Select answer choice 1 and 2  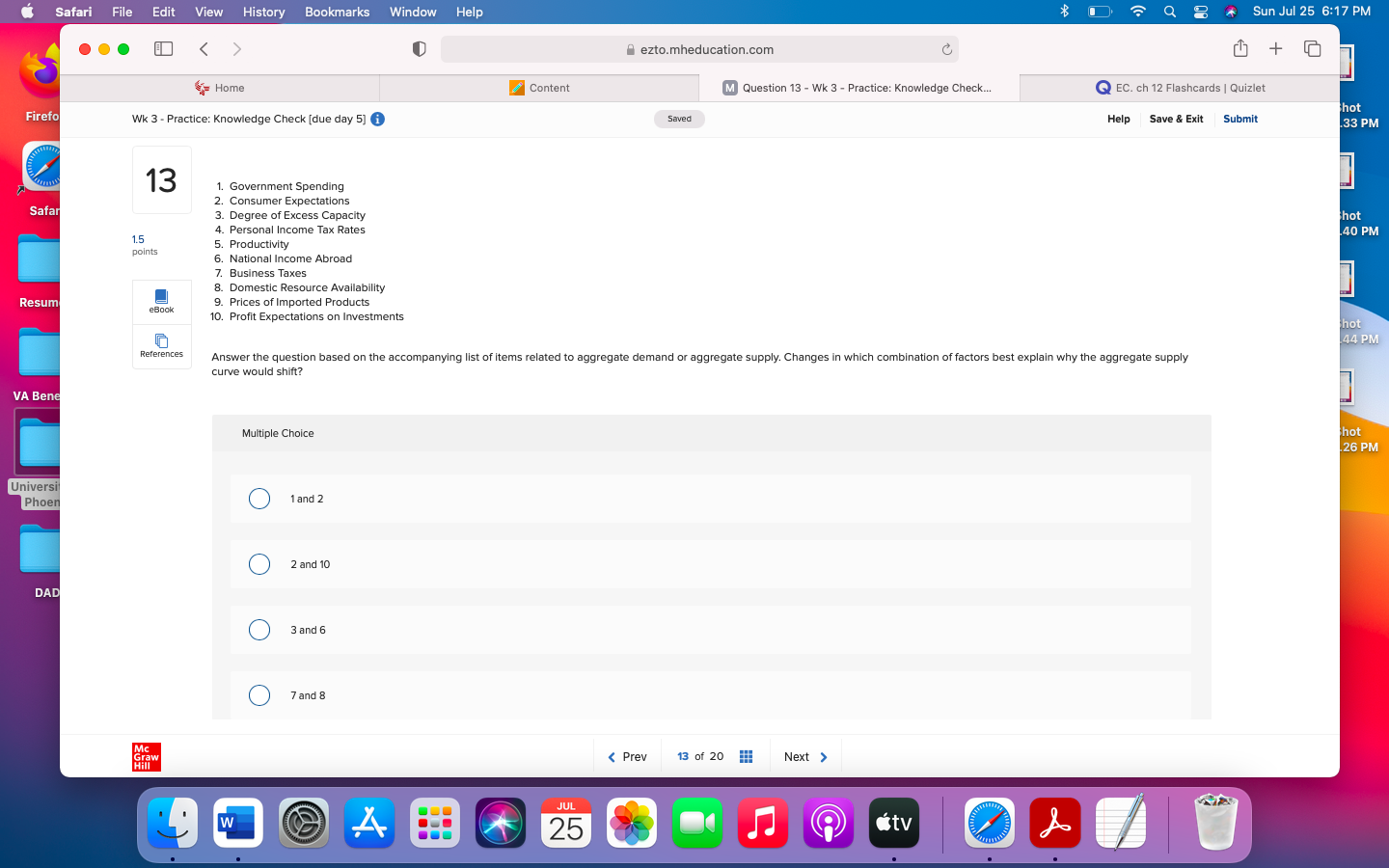259,499
